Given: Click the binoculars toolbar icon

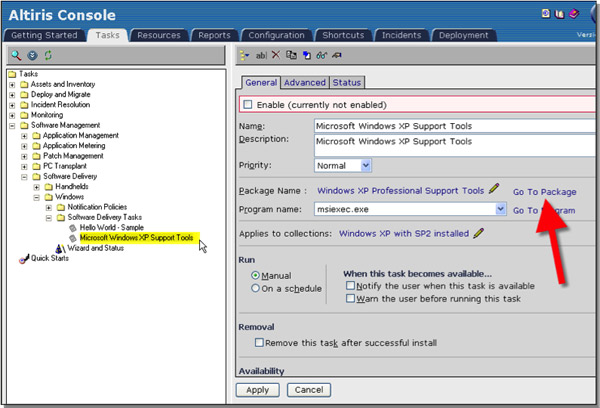Looking at the screenshot, I should [321, 55].
